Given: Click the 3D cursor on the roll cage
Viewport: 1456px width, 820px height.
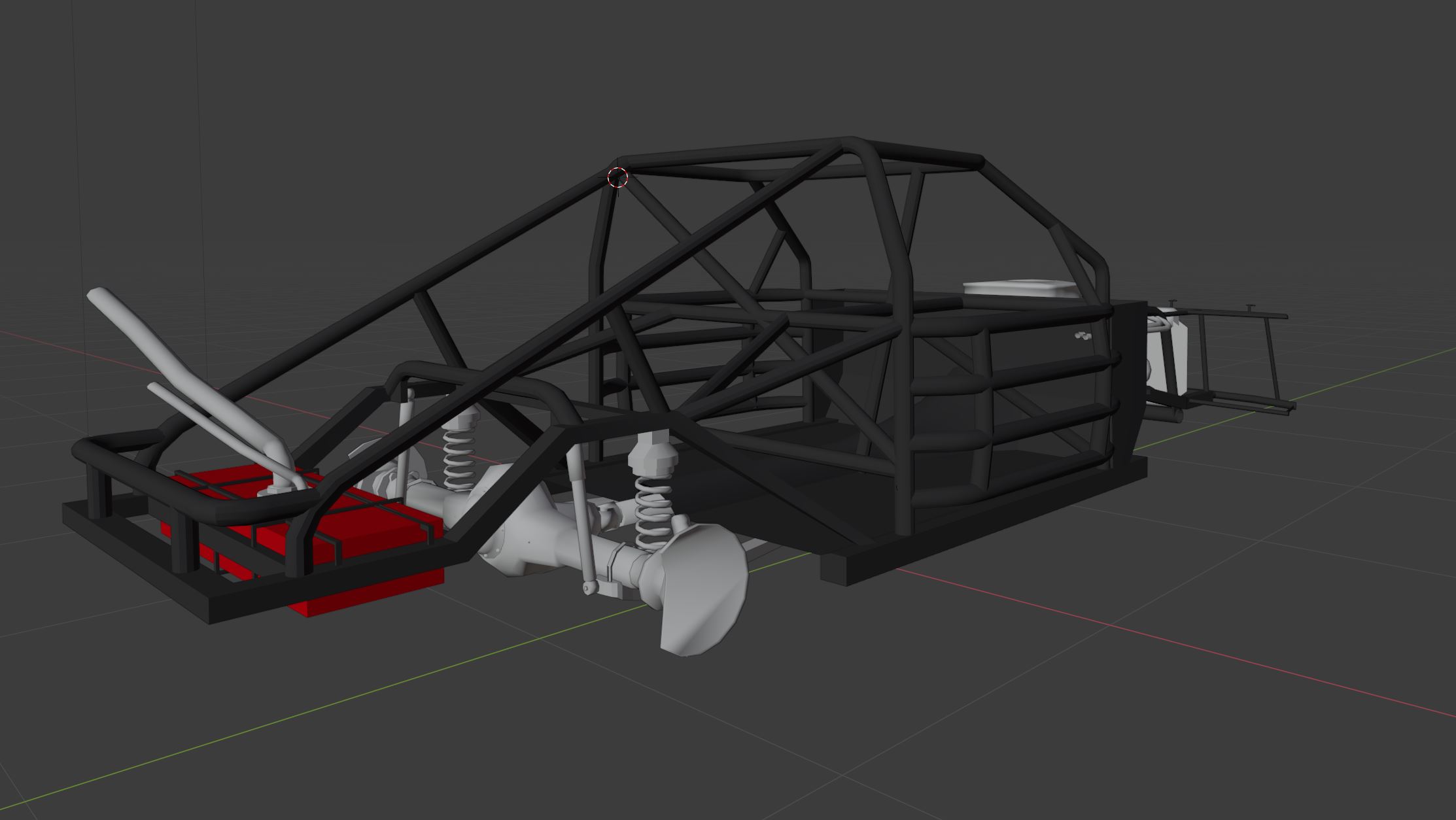Looking at the screenshot, I should pos(617,177).
